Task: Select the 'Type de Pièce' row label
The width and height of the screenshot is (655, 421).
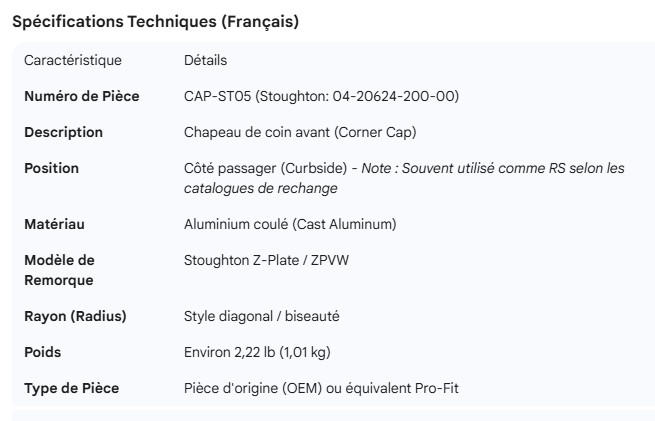Action: pyautogui.click(x=71, y=388)
